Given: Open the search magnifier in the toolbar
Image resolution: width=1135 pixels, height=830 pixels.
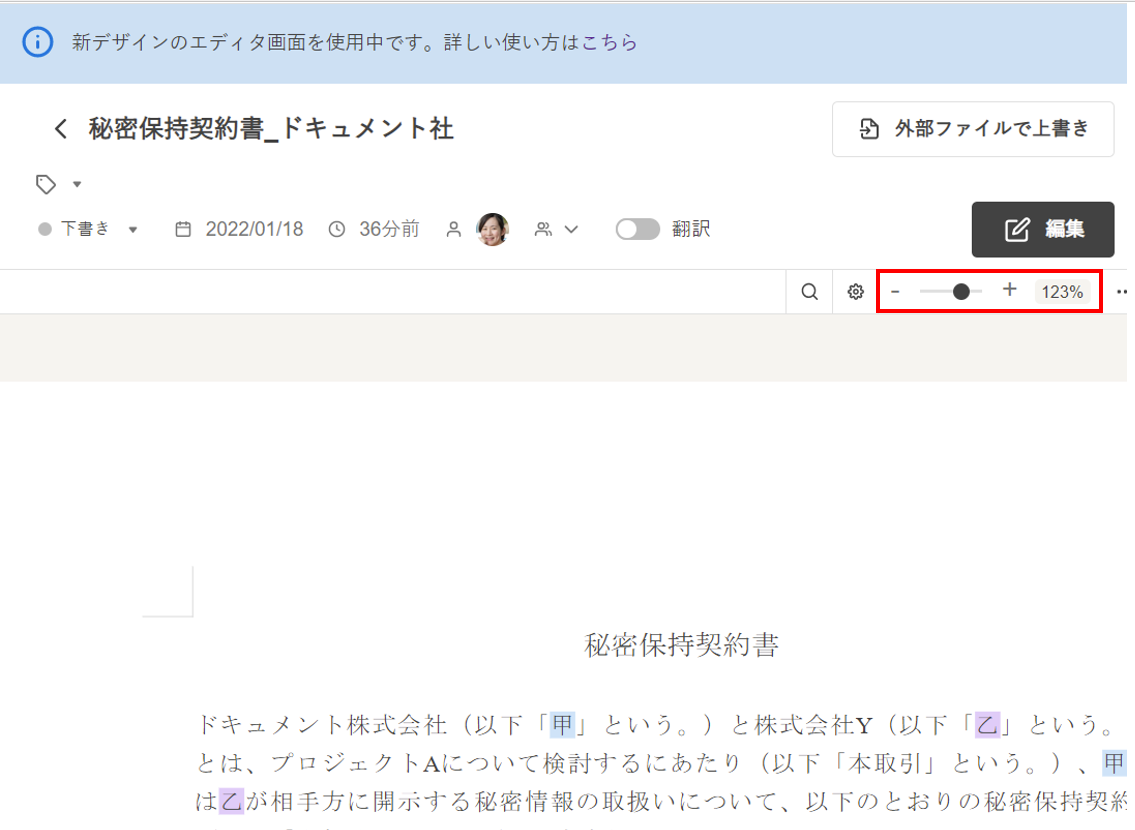Looking at the screenshot, I should click(x=810, y=292).
